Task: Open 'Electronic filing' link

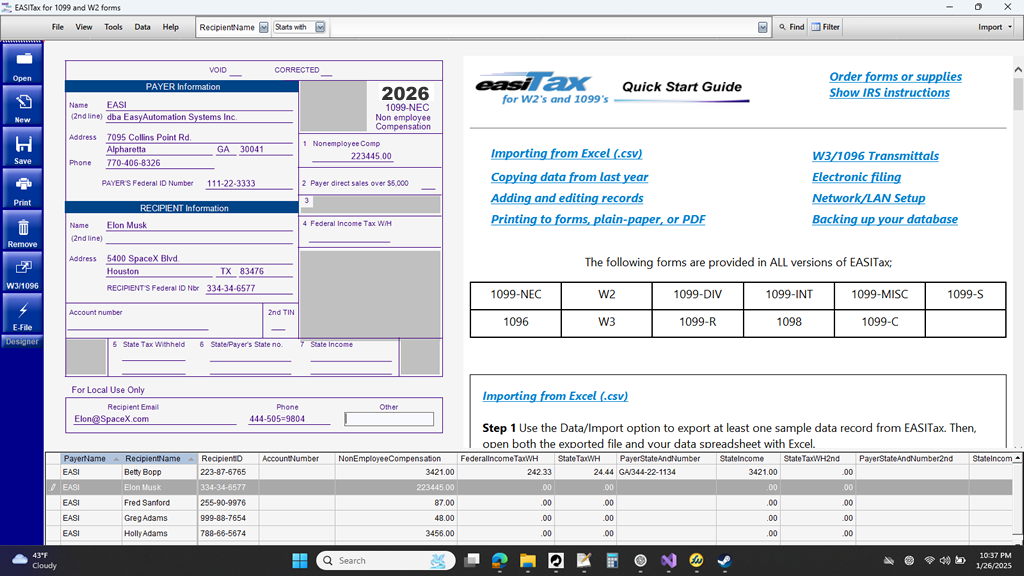Action: pos(856,177)
